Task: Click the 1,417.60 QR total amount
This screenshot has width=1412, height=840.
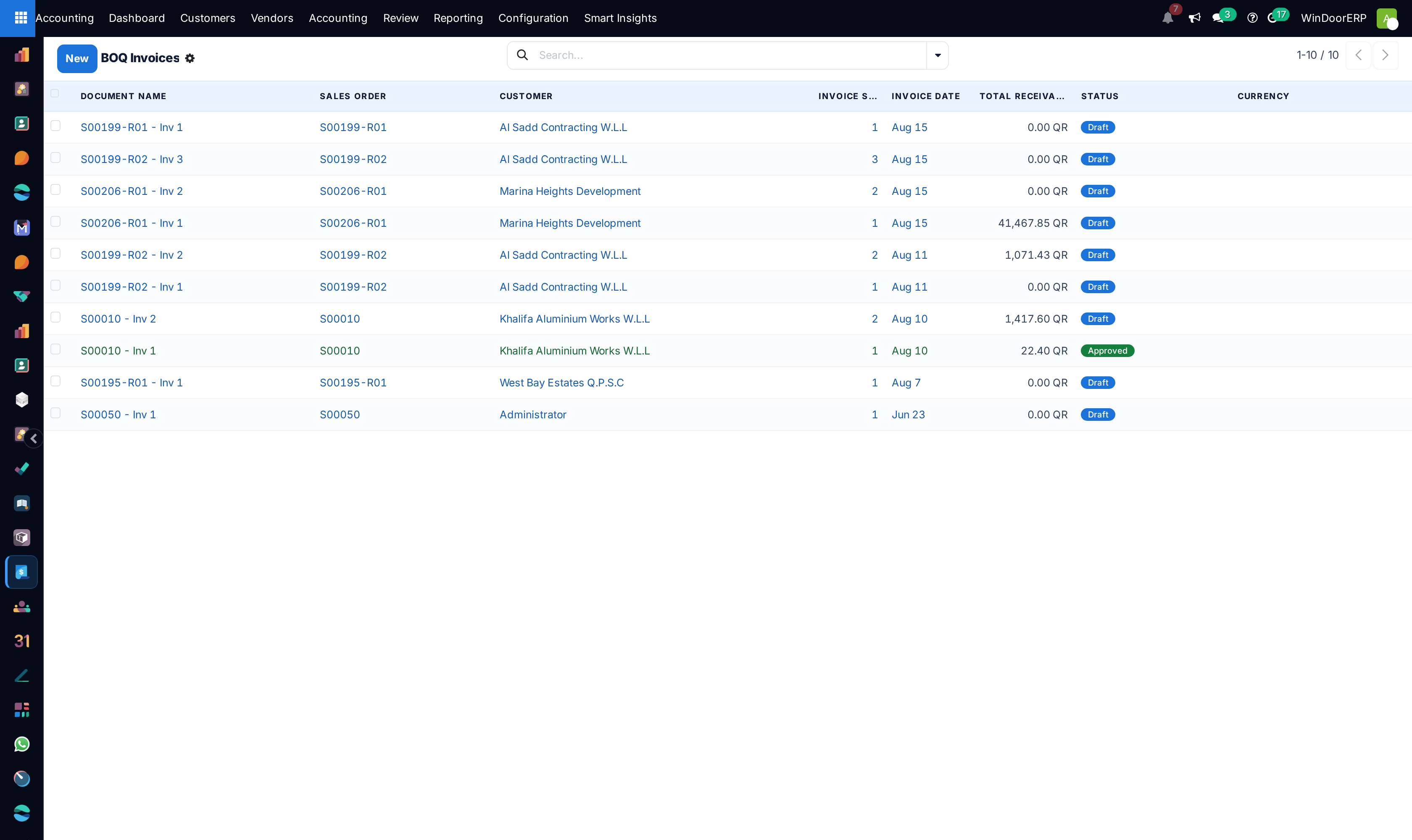Action: click(x=1036, y=319)
